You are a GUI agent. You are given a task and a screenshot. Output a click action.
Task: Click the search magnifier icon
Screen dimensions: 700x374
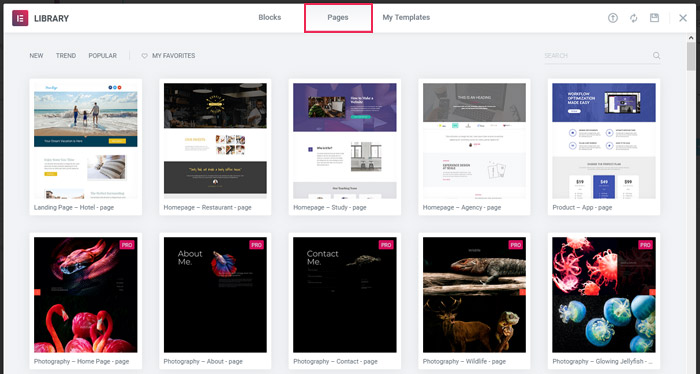point(656,55)
